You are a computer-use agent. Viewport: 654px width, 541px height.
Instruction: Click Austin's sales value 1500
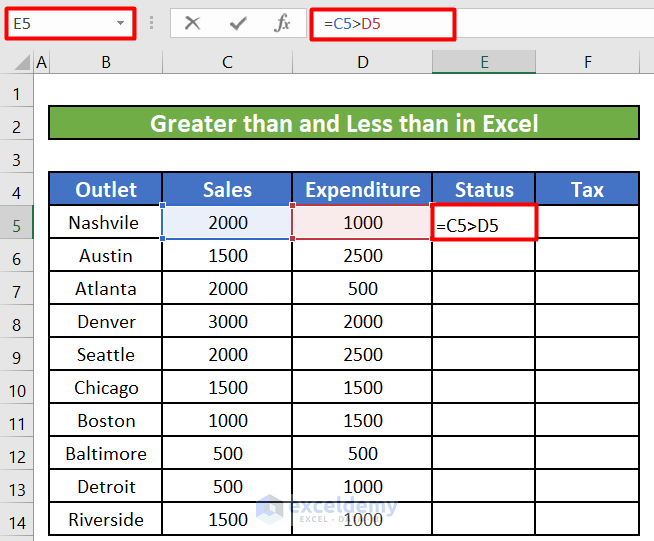click(x=227, y=255)
